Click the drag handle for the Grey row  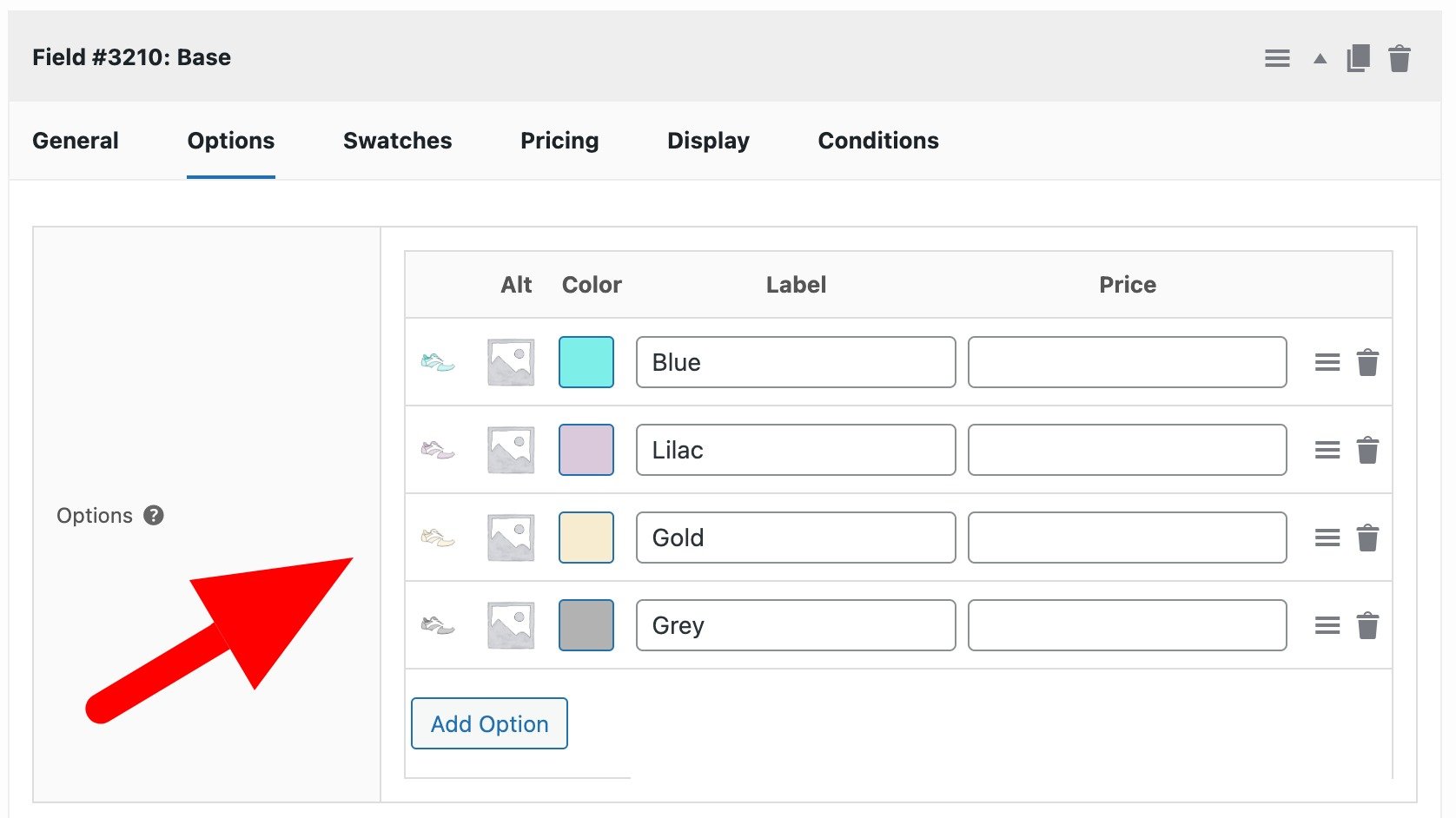[x=1327, y=624]
